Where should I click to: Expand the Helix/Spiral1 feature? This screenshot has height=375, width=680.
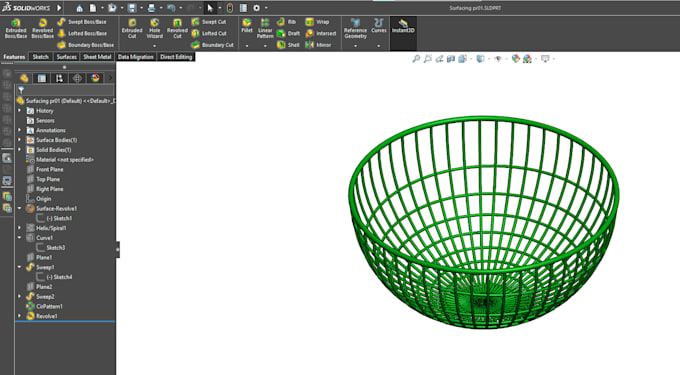tap(20, 228)
